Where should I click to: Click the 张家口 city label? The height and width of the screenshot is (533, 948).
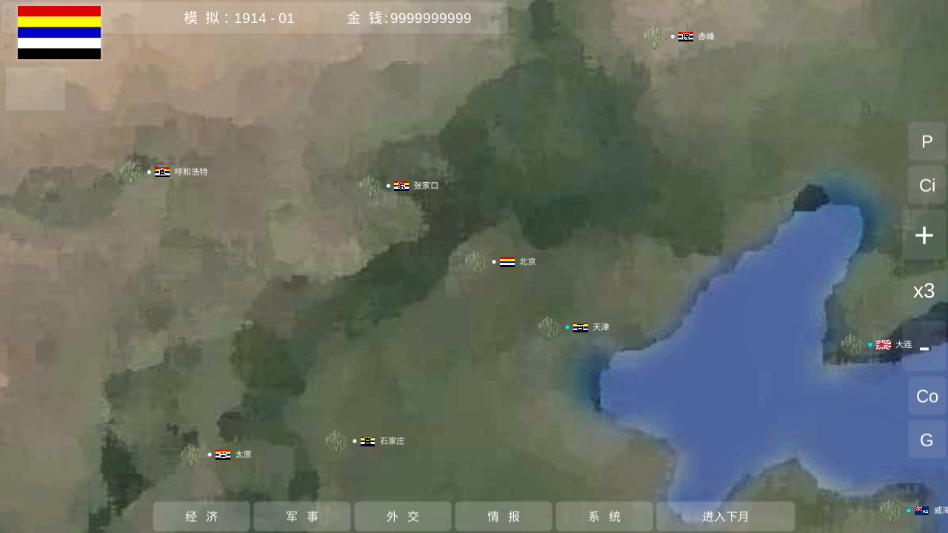click(x=426, y=186)
